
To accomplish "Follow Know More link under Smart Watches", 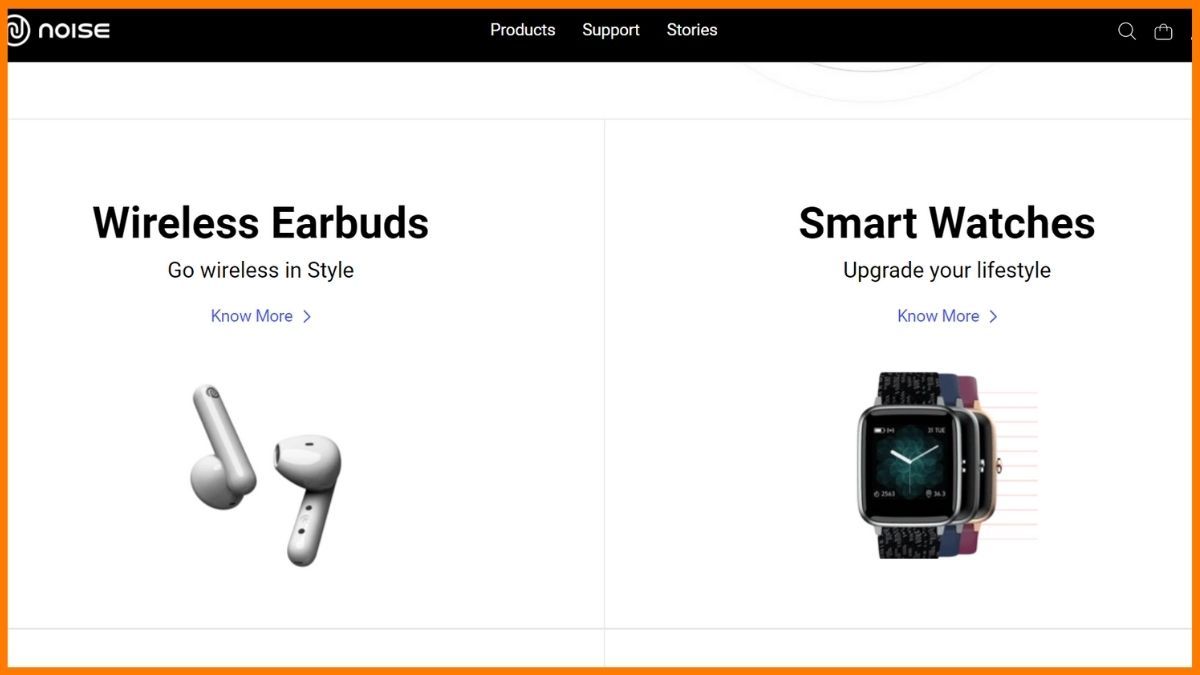I will click(x=938, y=316).
